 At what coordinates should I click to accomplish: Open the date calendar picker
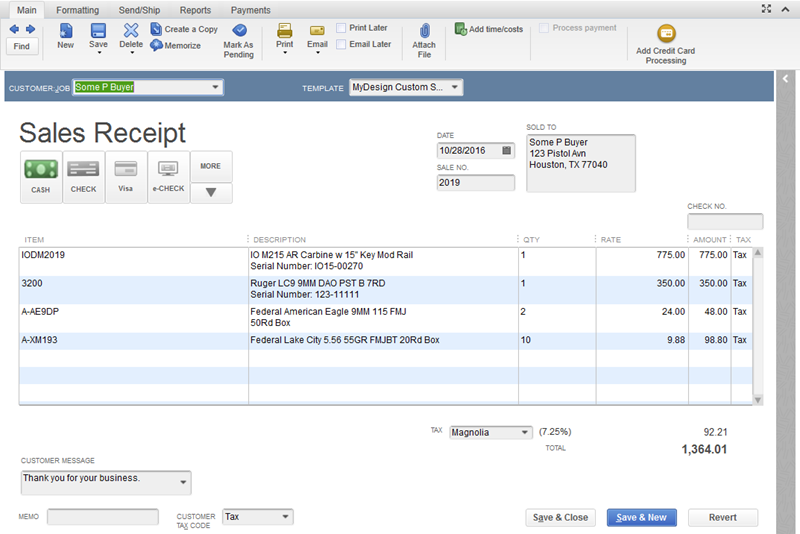coord(506,150)
